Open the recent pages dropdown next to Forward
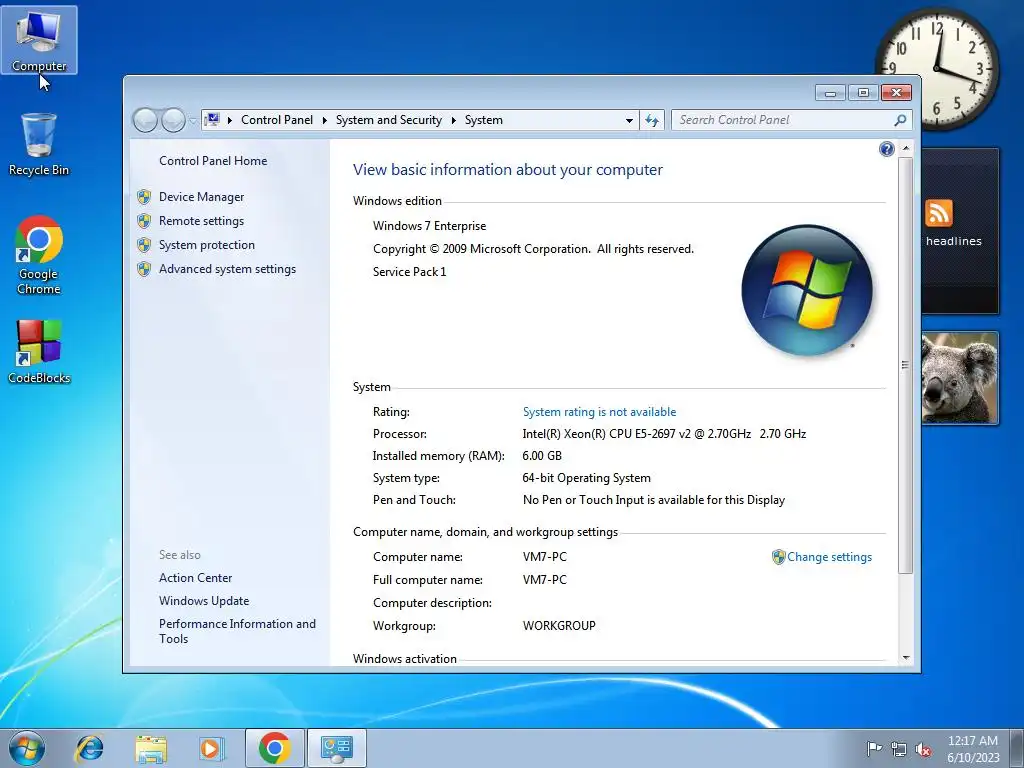Image resolution: width=1024 pixels, height=768 pixels. click(193, 121)
